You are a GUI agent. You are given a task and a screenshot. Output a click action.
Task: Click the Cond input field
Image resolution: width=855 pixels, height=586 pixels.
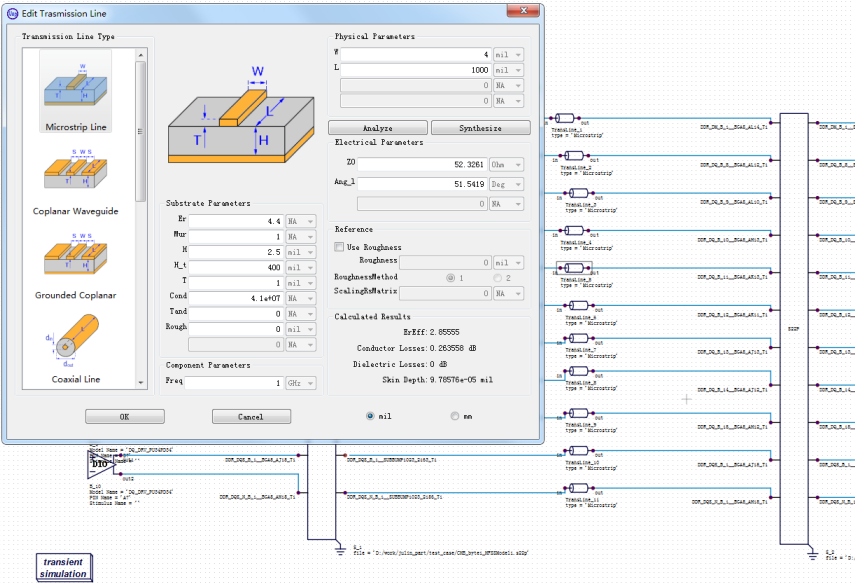coord(236,298)
